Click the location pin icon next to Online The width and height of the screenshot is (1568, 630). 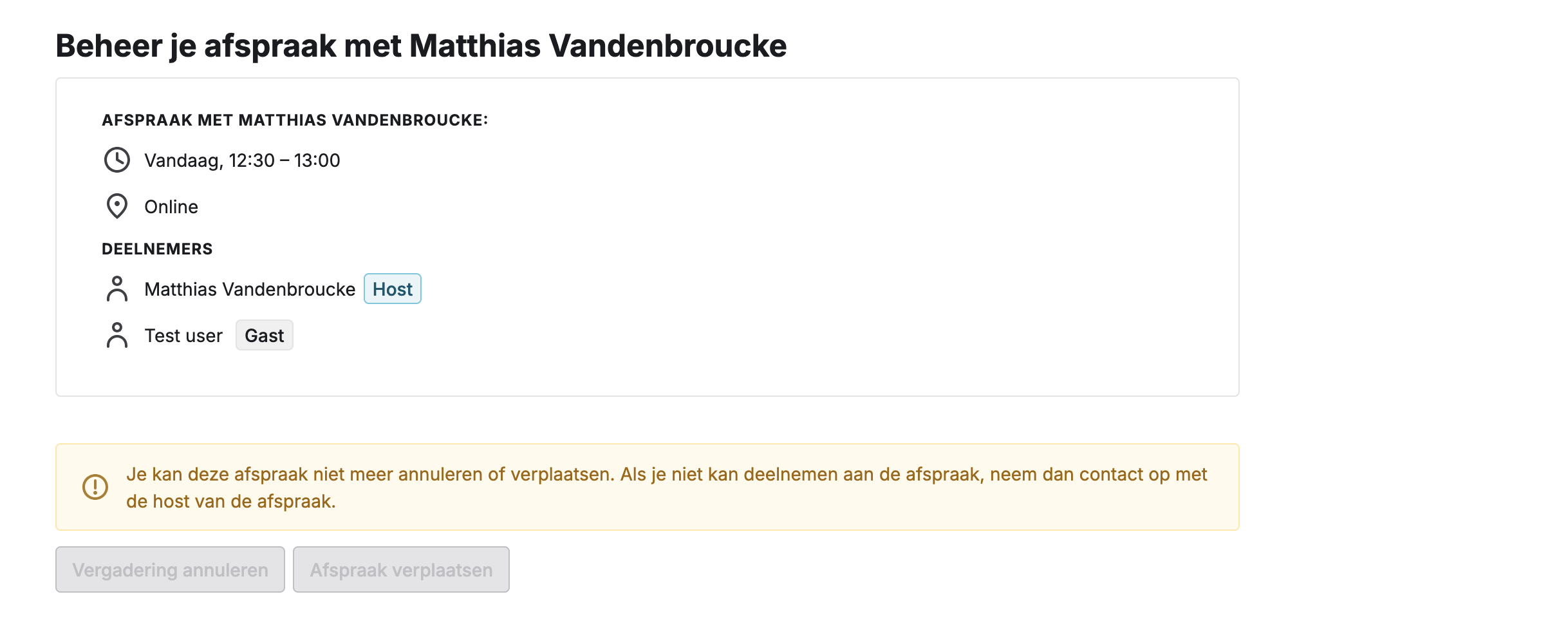[117, 206]
